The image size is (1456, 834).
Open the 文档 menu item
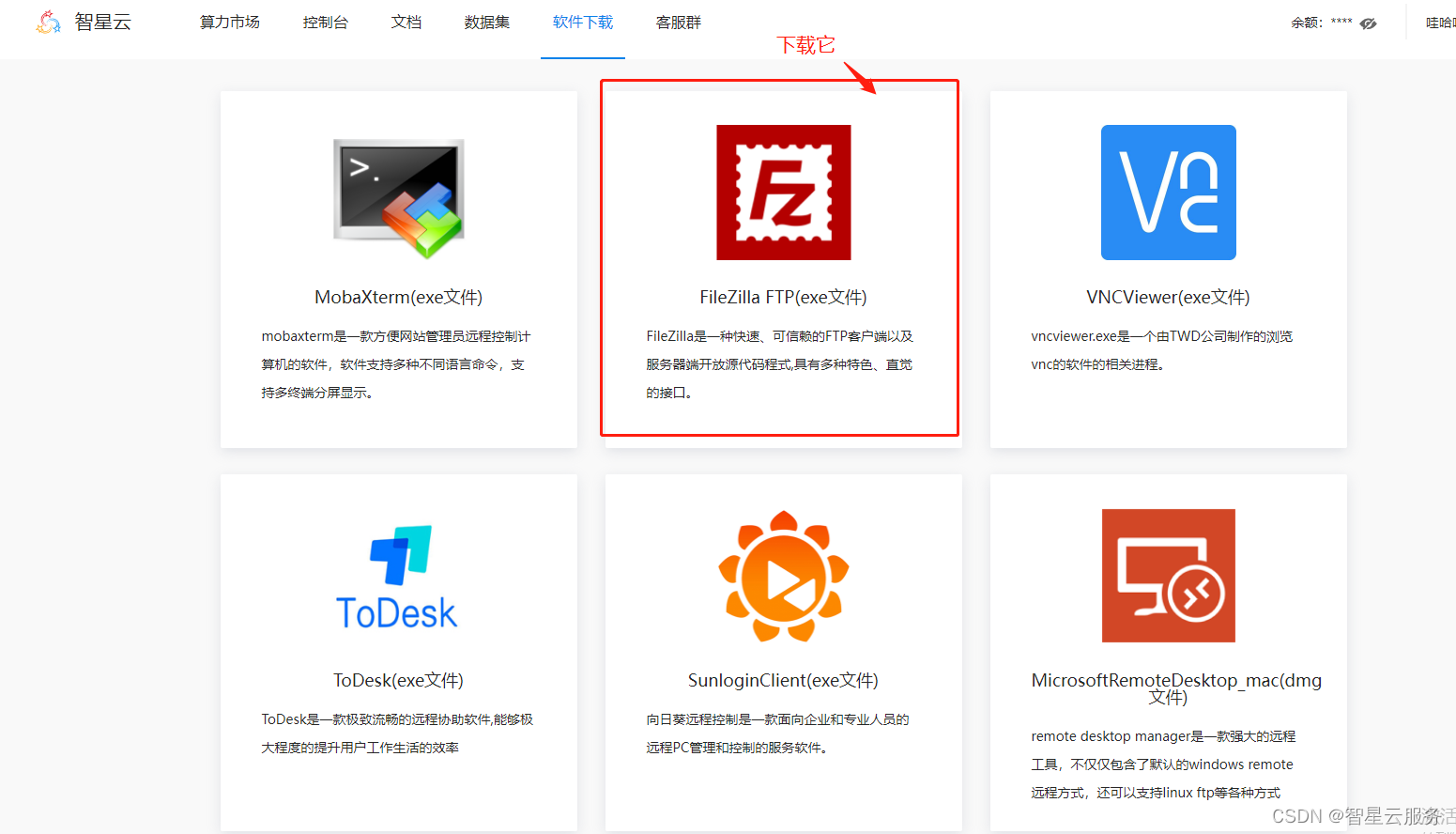pos(406,23)
